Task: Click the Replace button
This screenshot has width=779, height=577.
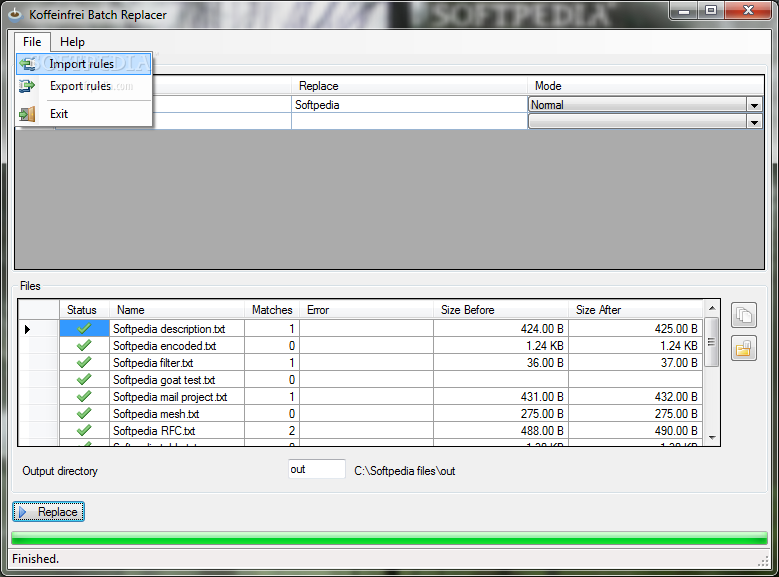Action: [x=48, y=512]
